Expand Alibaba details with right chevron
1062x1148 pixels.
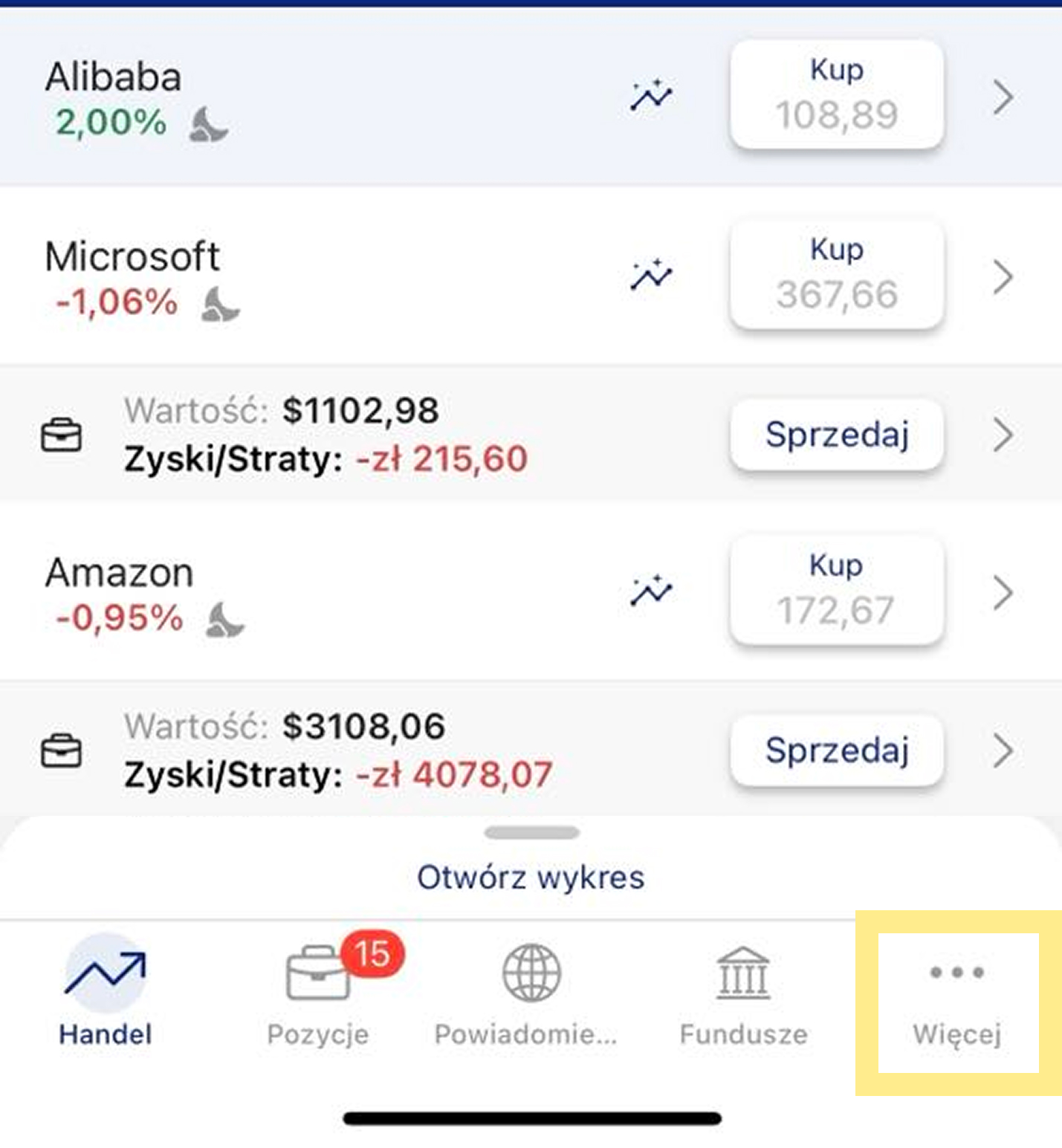(x=1003, y=97)
